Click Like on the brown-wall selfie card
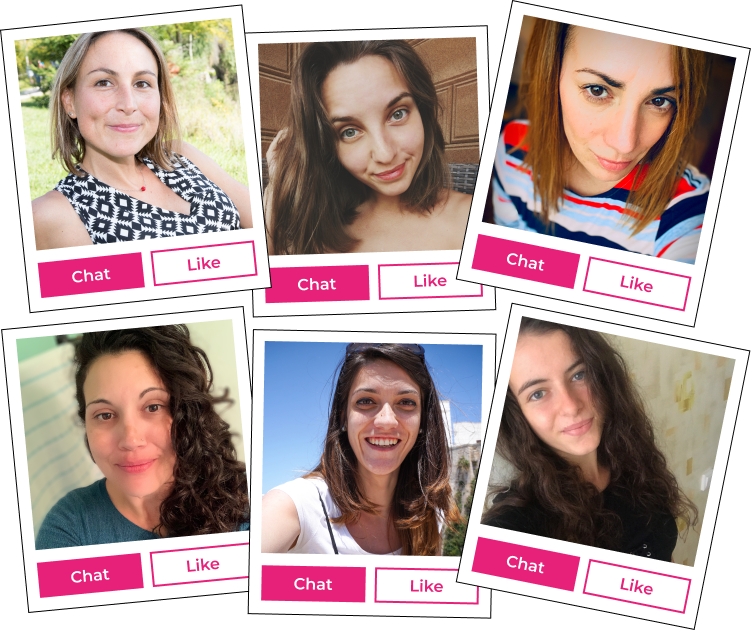The height and width of the screenshot is (630, 751). pyautogui.click(x=430, y=281)
